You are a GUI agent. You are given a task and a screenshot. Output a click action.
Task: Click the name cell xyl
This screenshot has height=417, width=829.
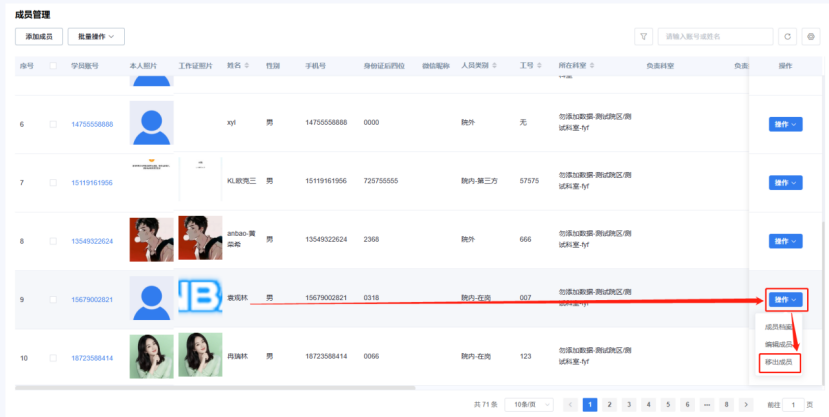(232, 123)
